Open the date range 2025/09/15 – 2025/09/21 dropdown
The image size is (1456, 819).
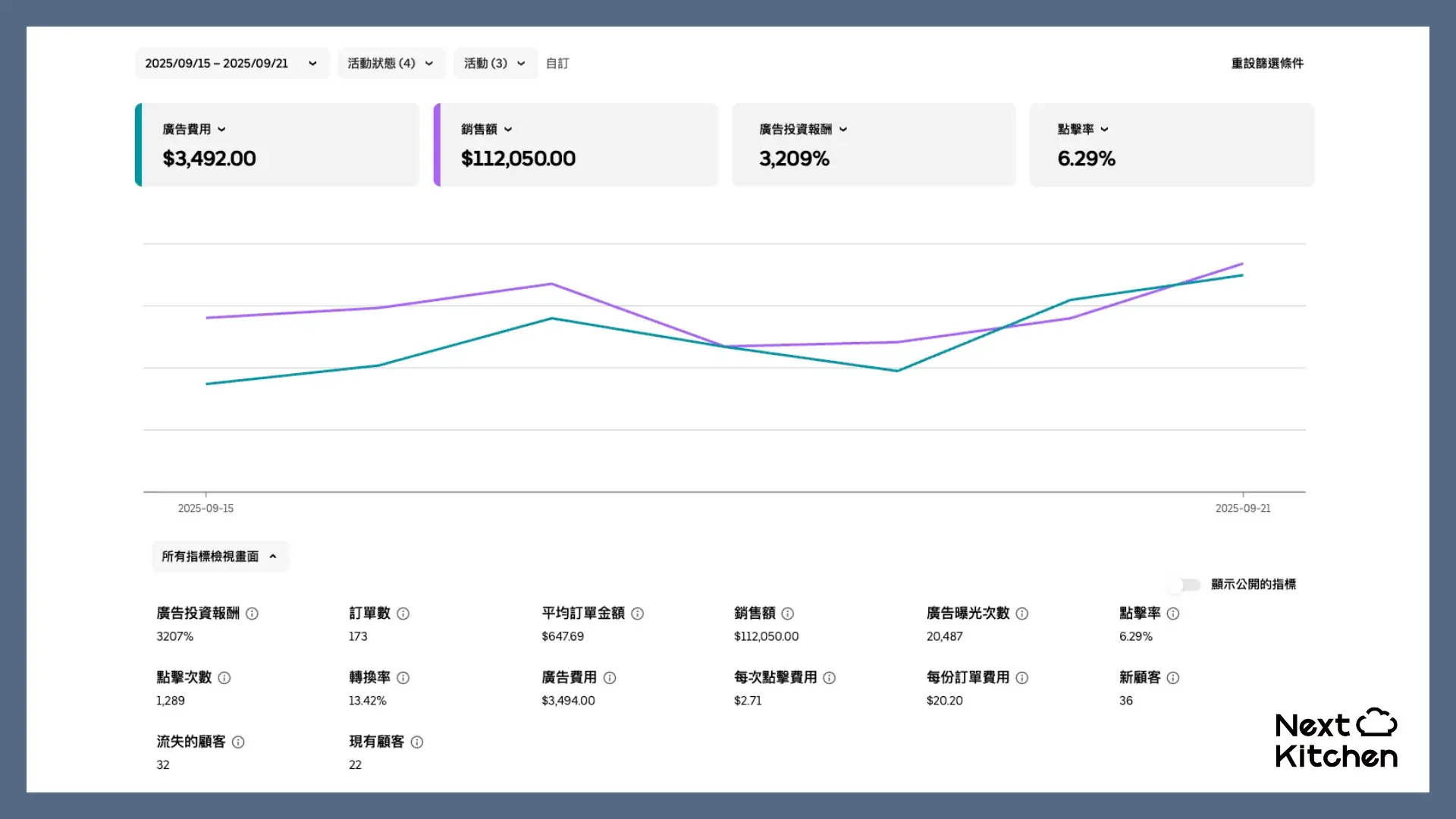click(232, 63)
